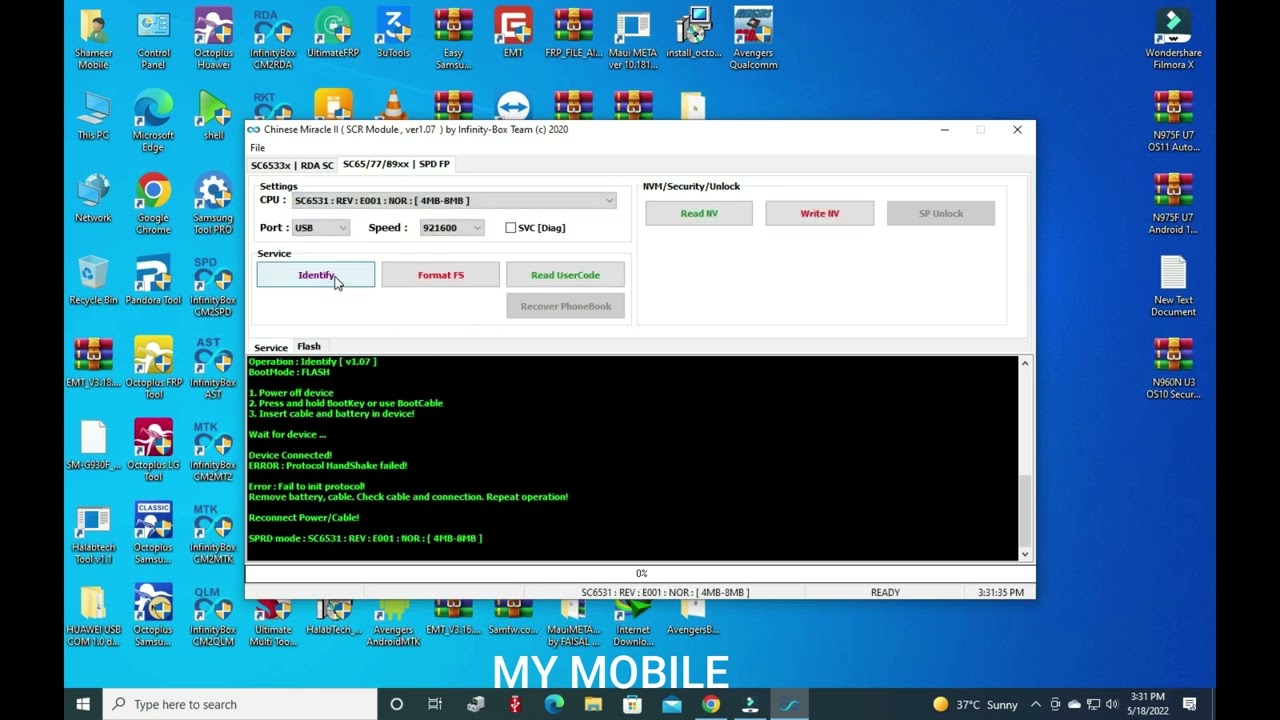Launch the InfinityBox CM2QLM shortcut
This screenshot has width=1280, height=720.
213,616
